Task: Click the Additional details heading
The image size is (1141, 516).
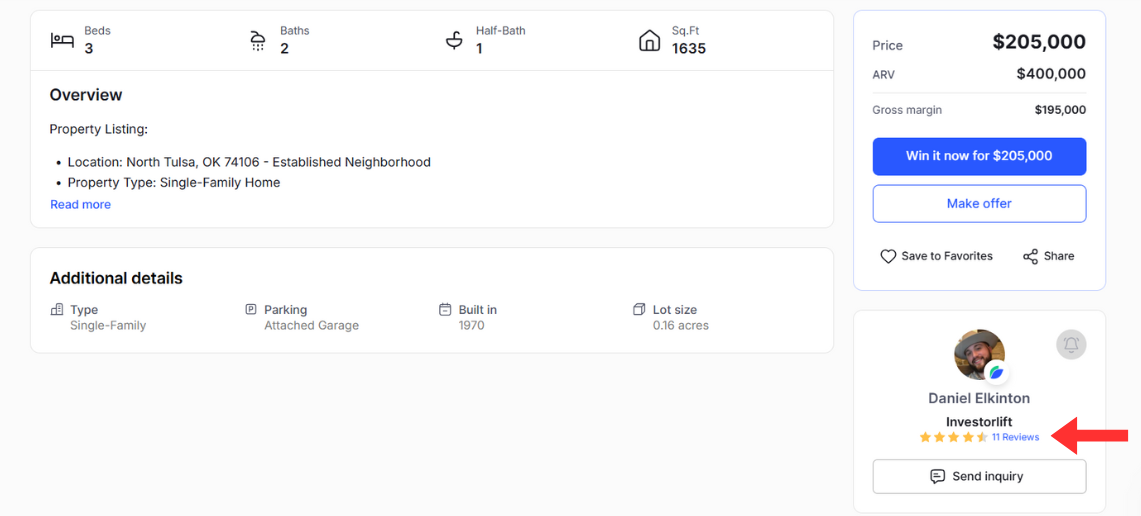Action: [x=116, y=278]
